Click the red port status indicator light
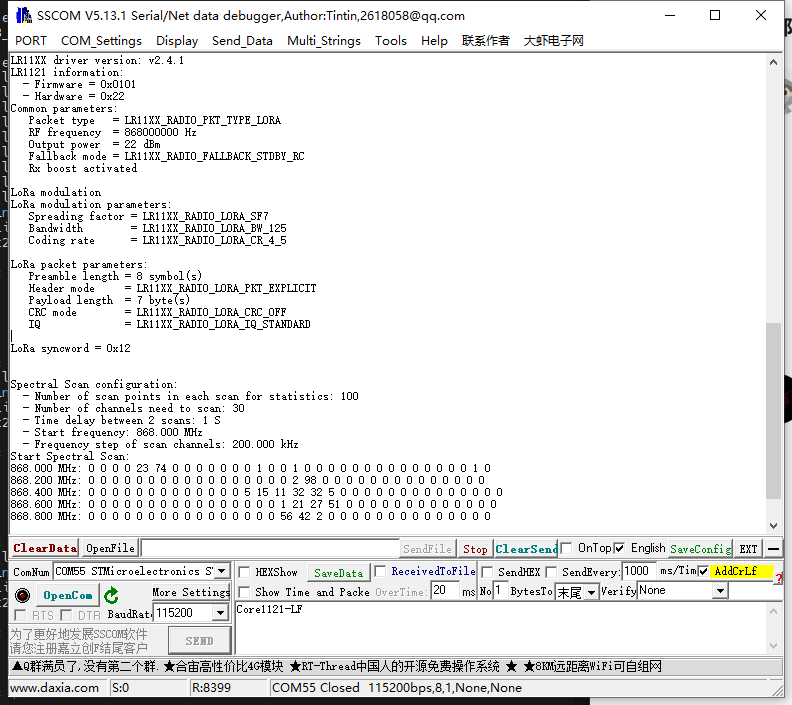This screenshot has height=705, width=792. (22, 595)
